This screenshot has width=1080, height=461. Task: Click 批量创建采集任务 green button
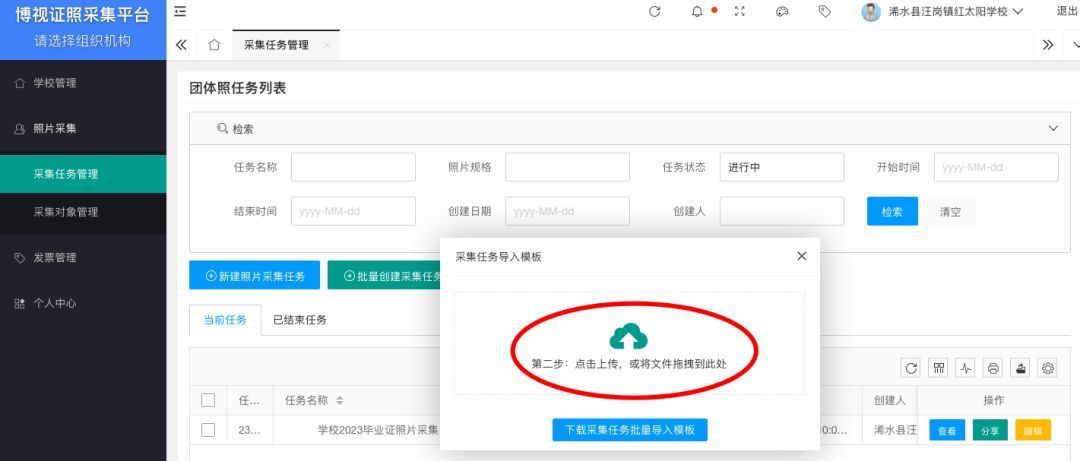(384, 276)
